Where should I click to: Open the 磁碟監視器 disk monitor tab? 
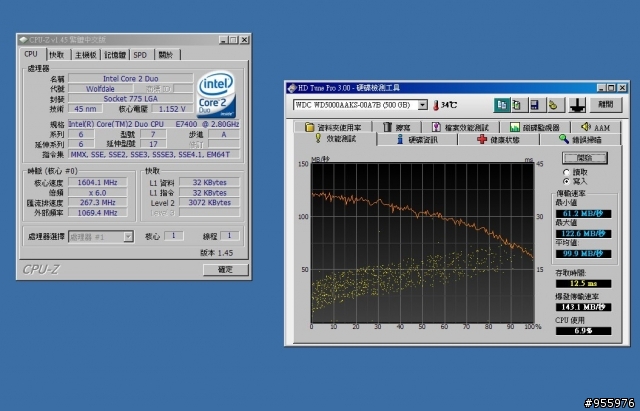(x=535, y=127)
